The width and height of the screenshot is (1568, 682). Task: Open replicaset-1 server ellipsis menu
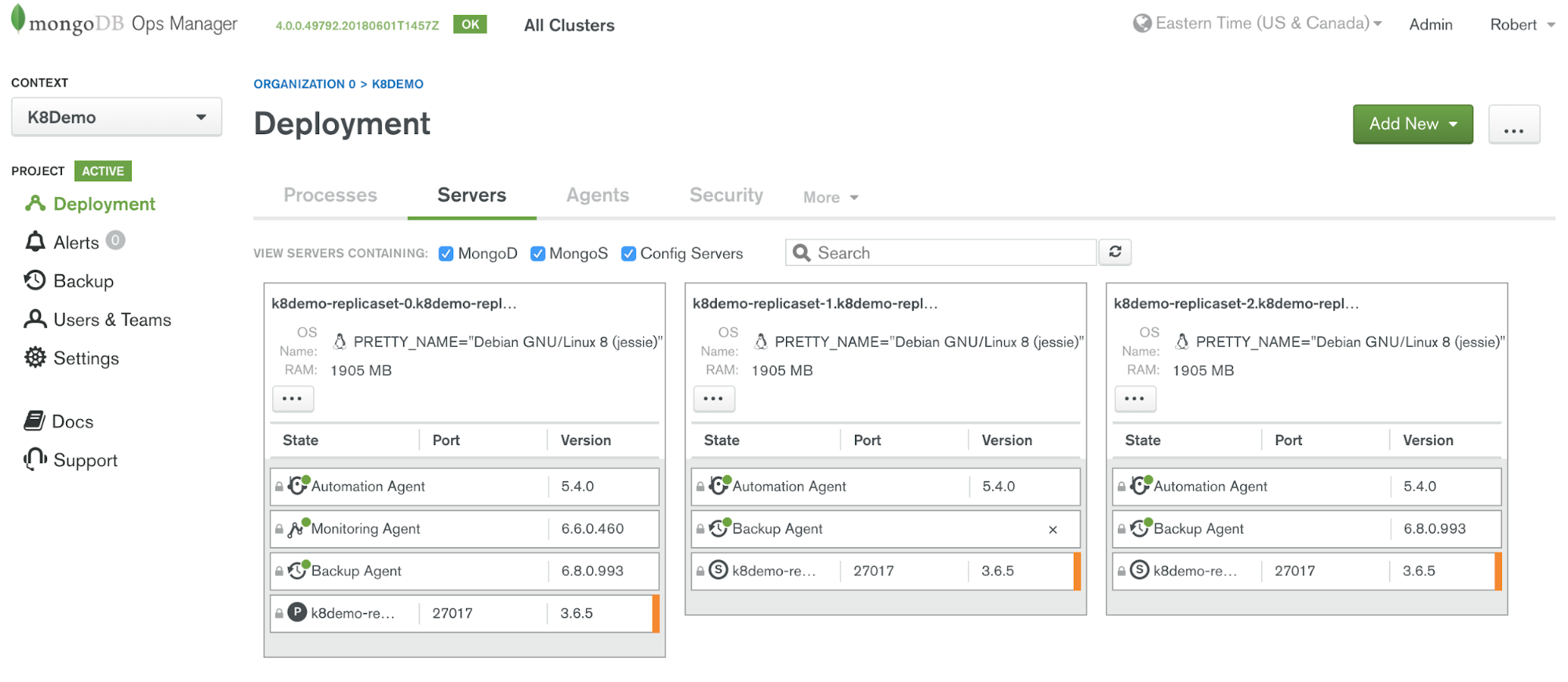714,399
